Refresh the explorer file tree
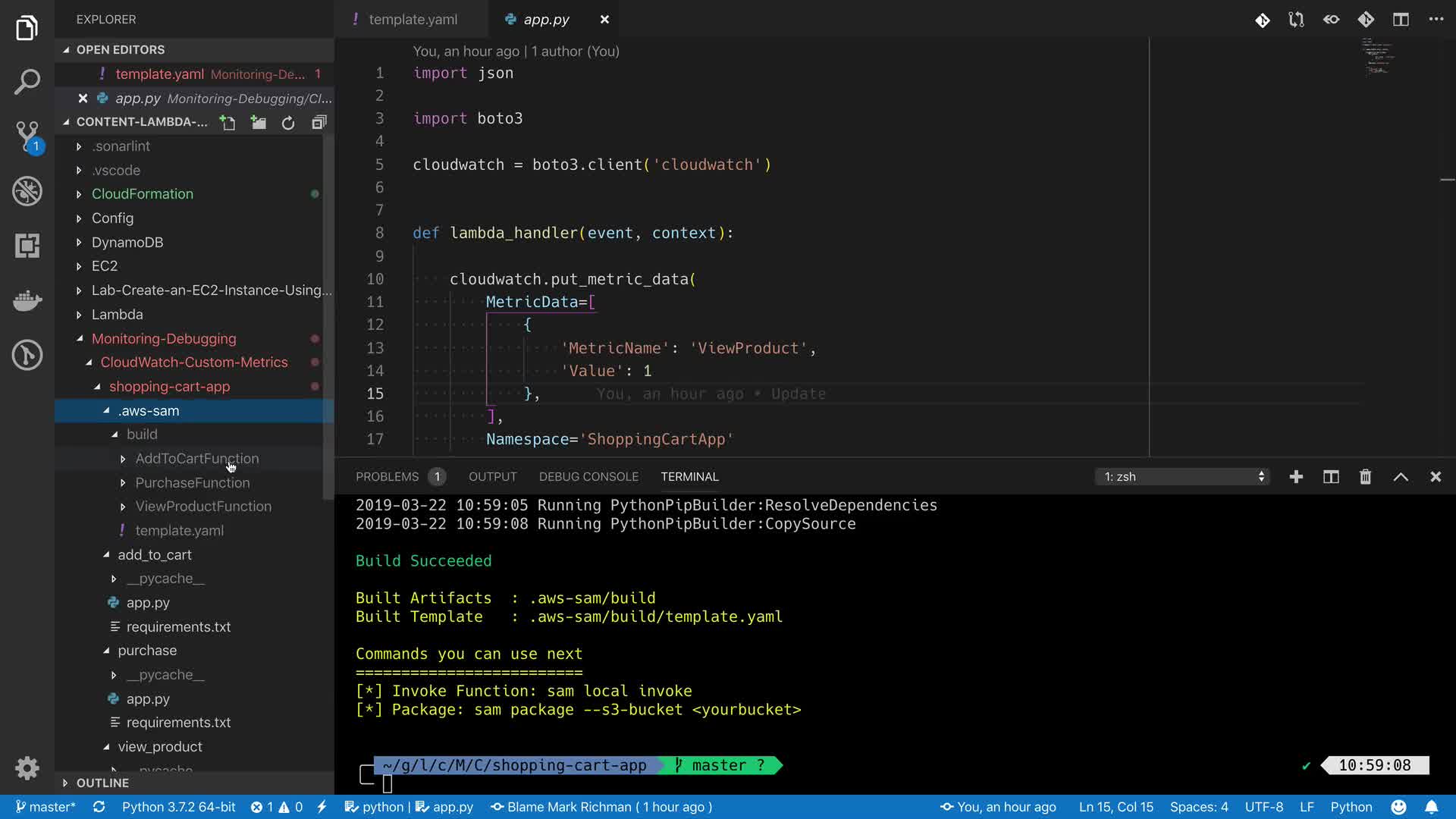1456x819 pixels. pyautogui.click(x=288, y=123)
